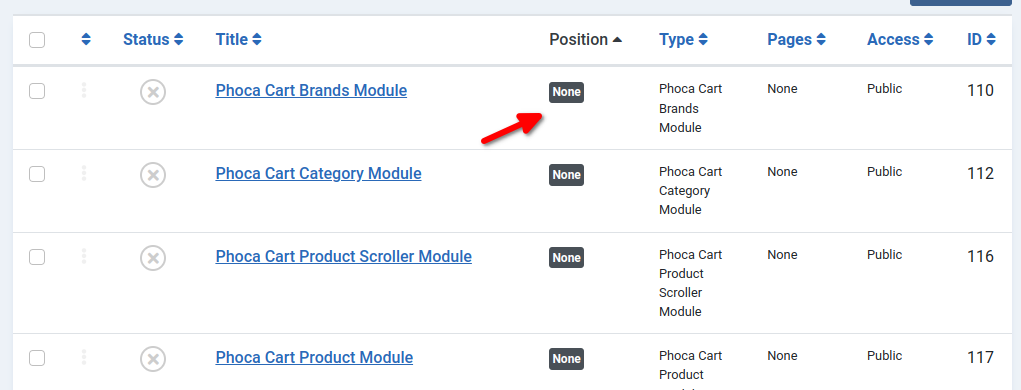Click None position badge of Brands Module

tap(566, 92)
